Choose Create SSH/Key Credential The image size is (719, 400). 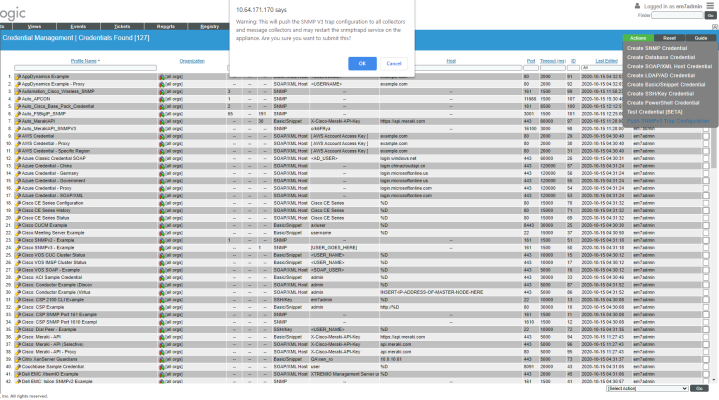coord(660,94)
